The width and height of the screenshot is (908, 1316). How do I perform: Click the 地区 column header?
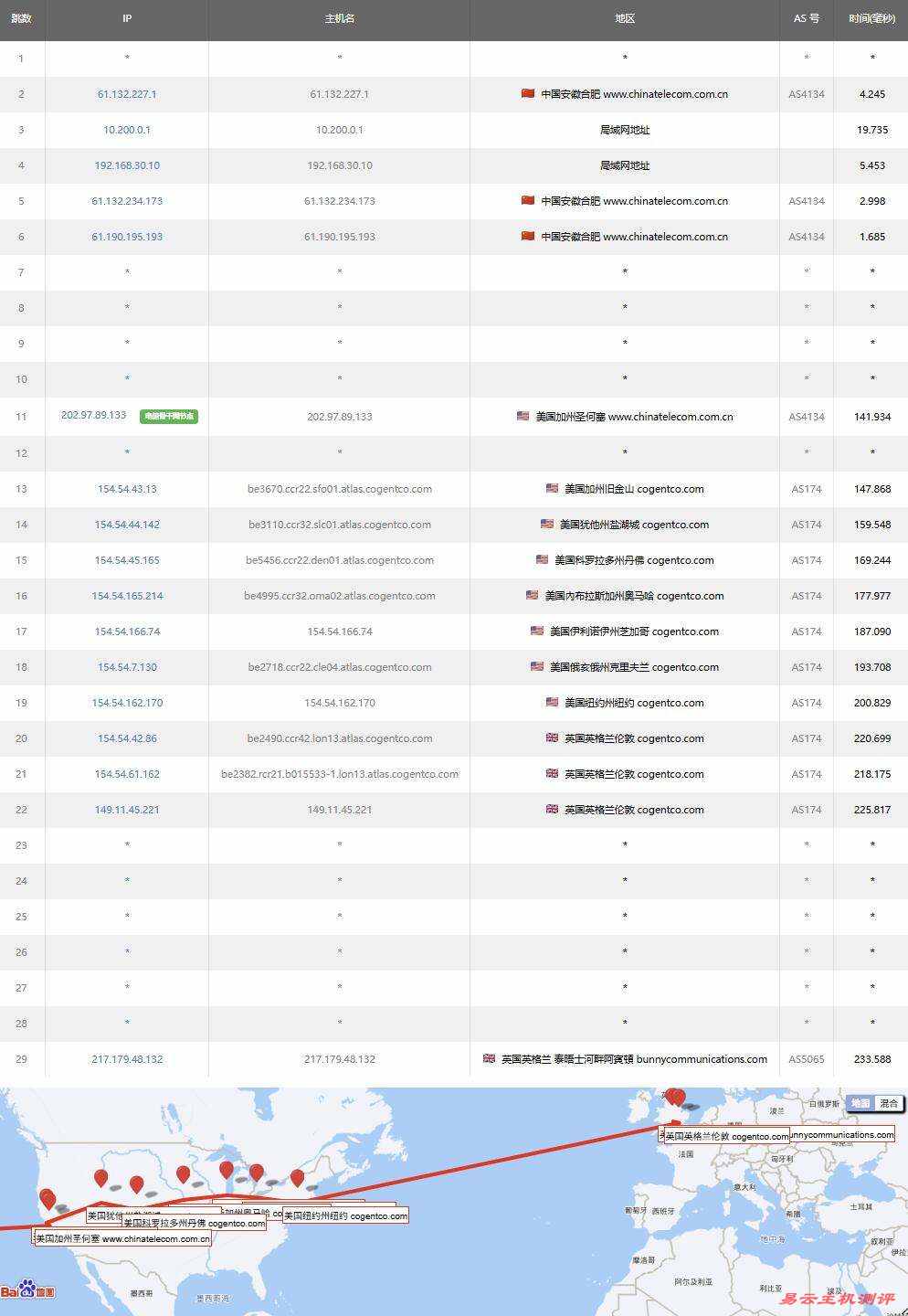tap(625, 18)
